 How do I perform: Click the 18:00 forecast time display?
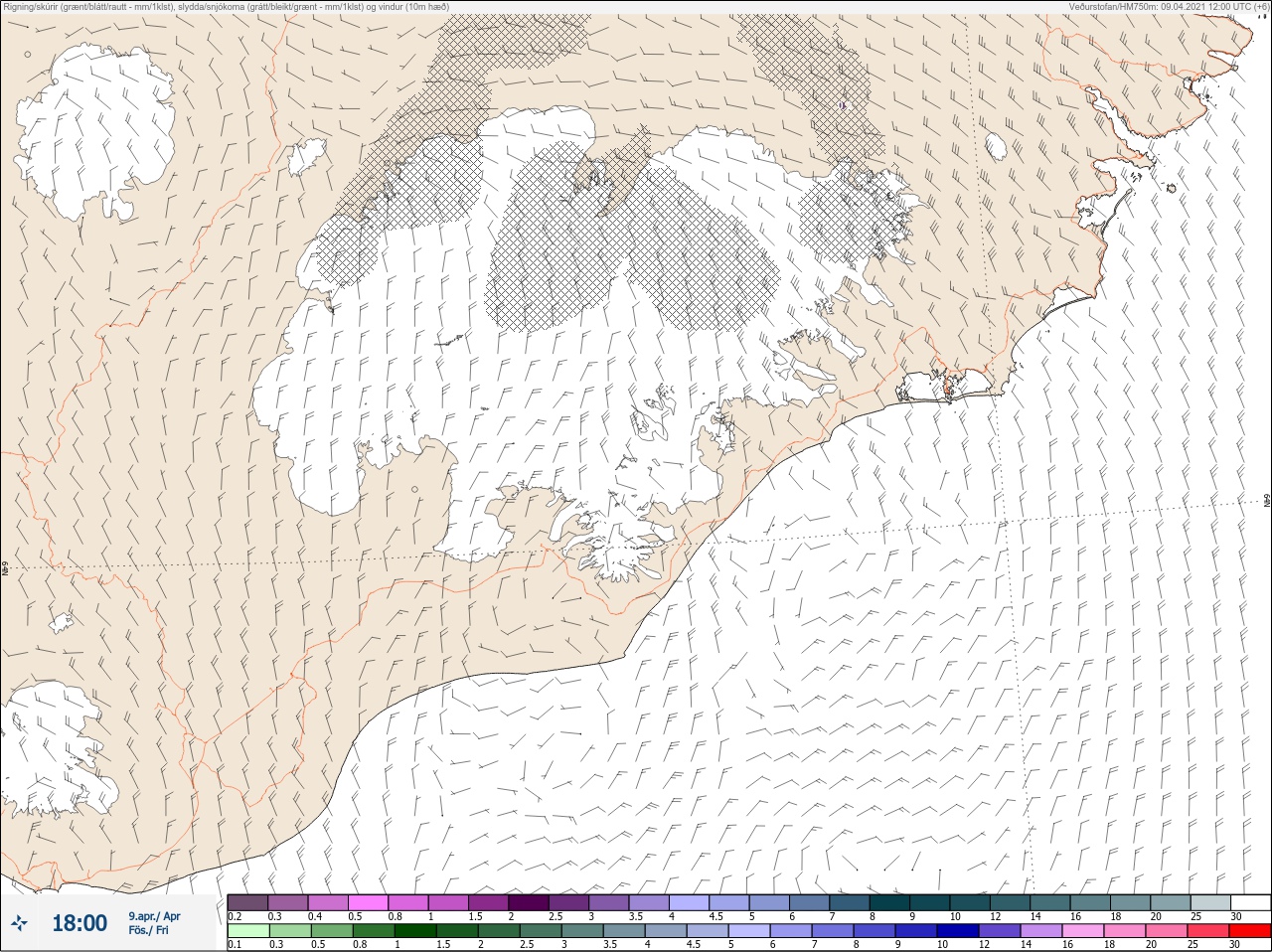coord(79,923)
